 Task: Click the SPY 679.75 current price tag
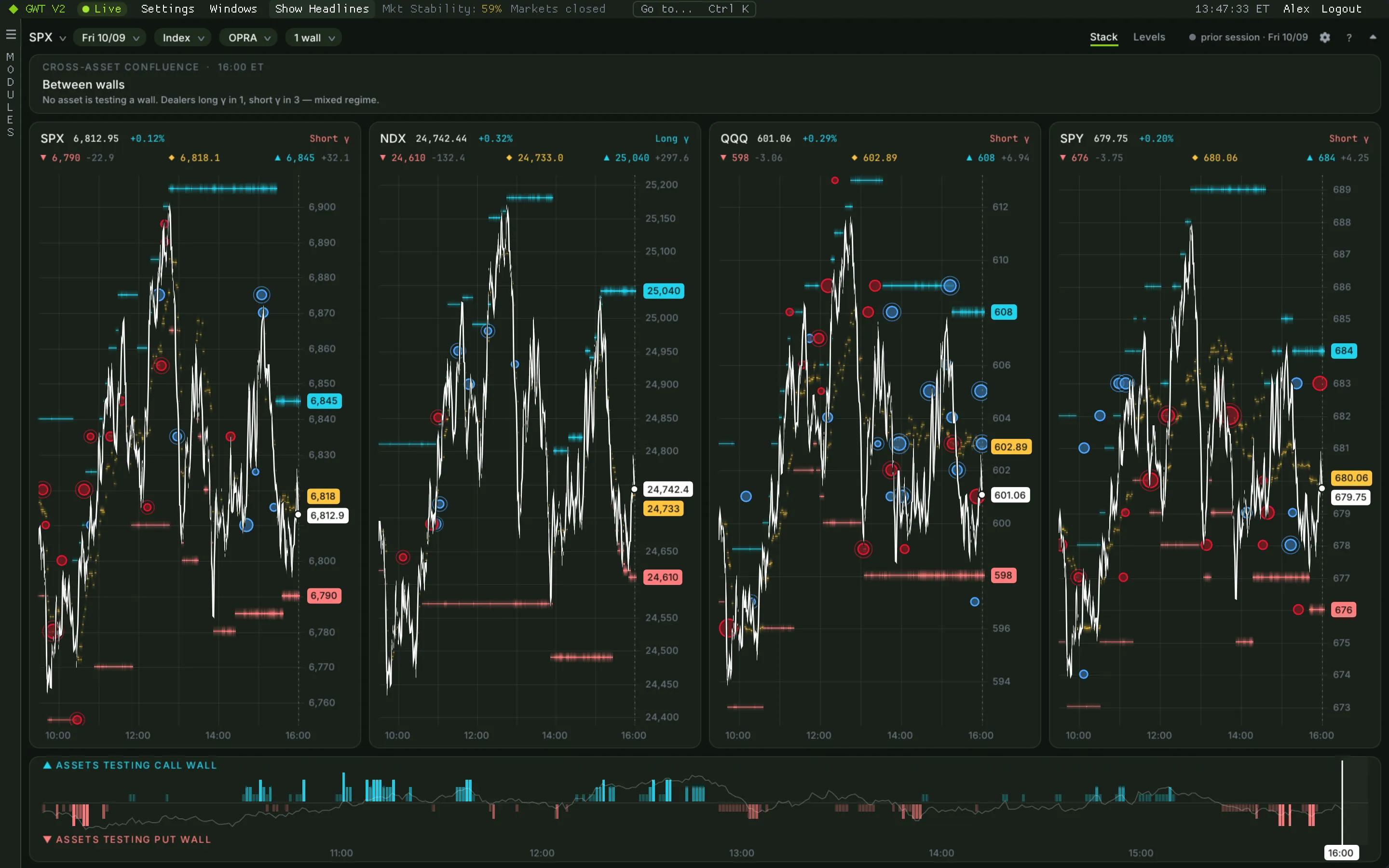click(x=1350, y=497)
